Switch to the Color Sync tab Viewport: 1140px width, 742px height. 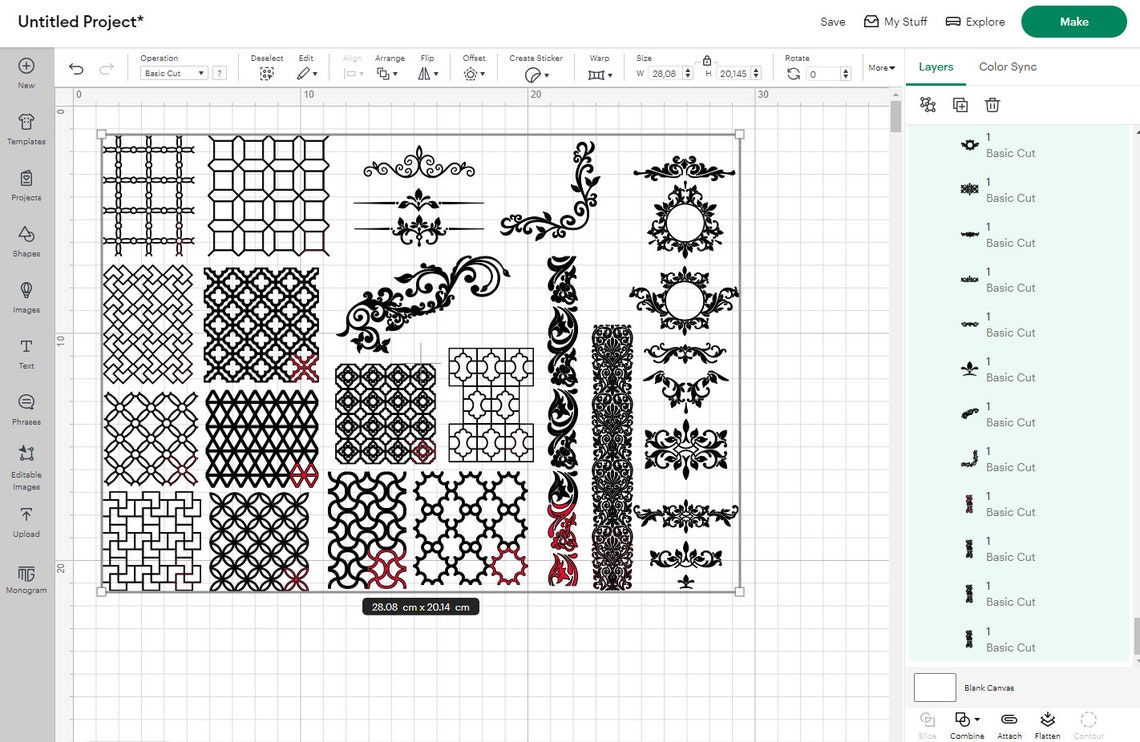[x=1007, y=67]
